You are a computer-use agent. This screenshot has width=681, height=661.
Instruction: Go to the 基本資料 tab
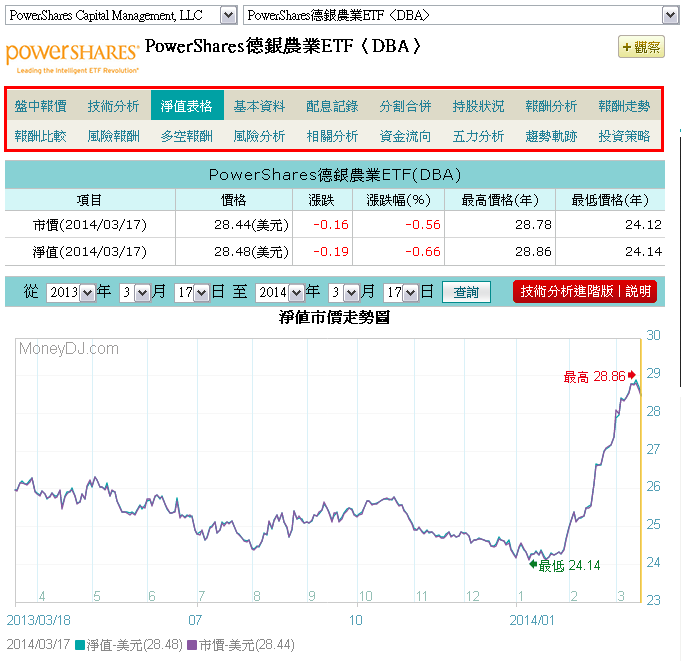259,106
